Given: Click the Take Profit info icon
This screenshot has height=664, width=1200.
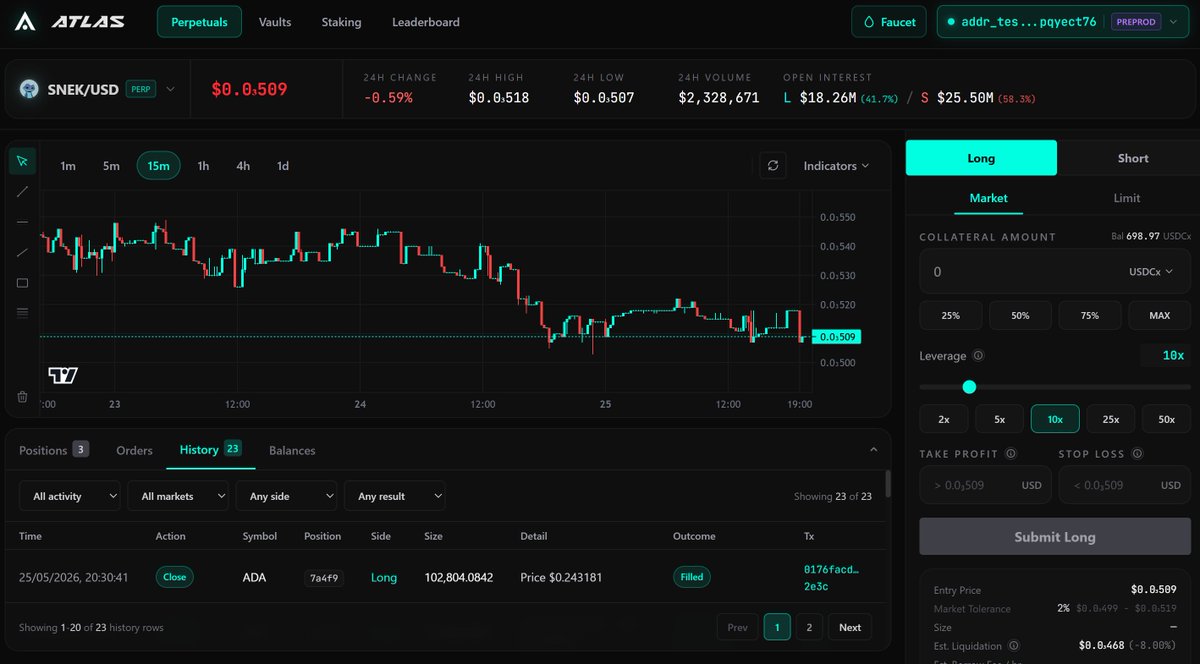Looking at the screenshot, I should pyautogui.click(x=1011, y=454).
